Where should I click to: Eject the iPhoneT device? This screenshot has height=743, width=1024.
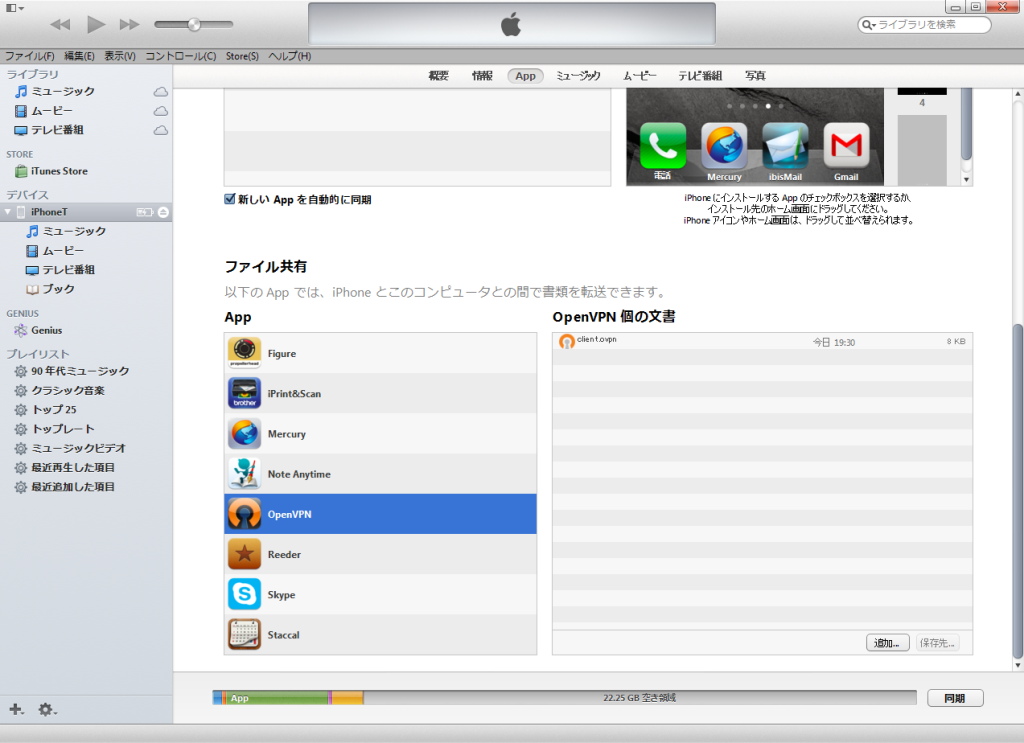[x=163, y=212]
